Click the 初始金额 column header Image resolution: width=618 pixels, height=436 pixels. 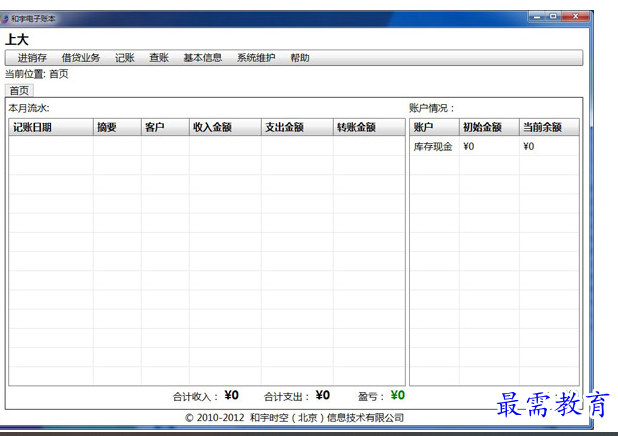(x=482, y=127)
